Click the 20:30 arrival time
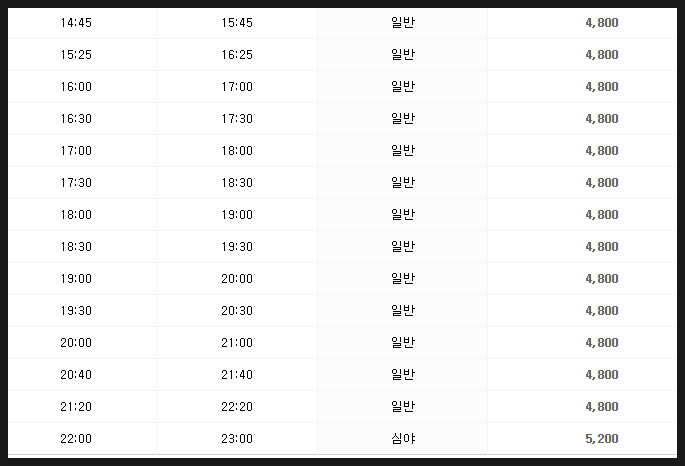 (x=237, y=311)
